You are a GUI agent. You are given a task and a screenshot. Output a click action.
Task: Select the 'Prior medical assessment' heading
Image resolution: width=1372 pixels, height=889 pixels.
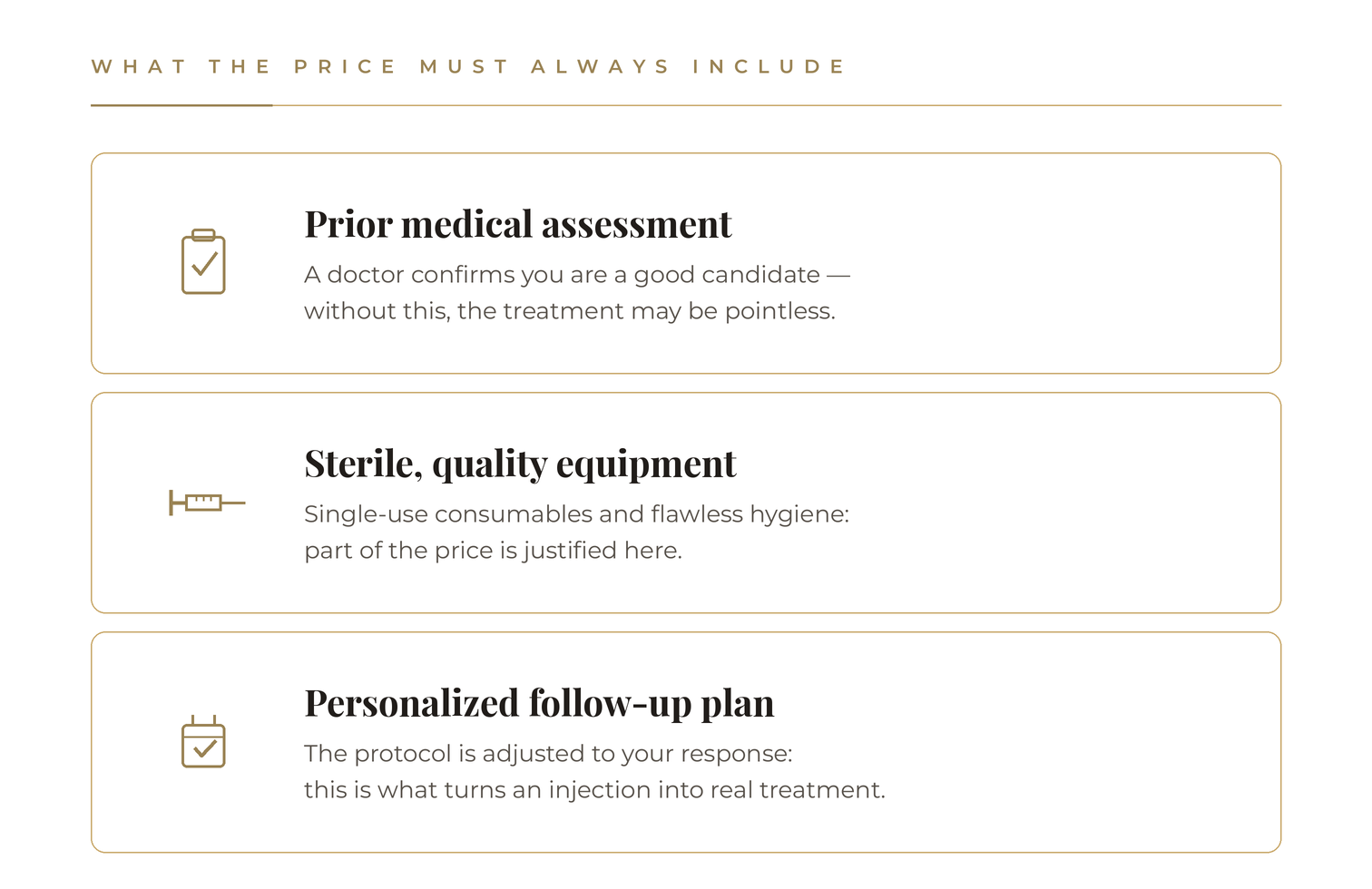(517, 224)
